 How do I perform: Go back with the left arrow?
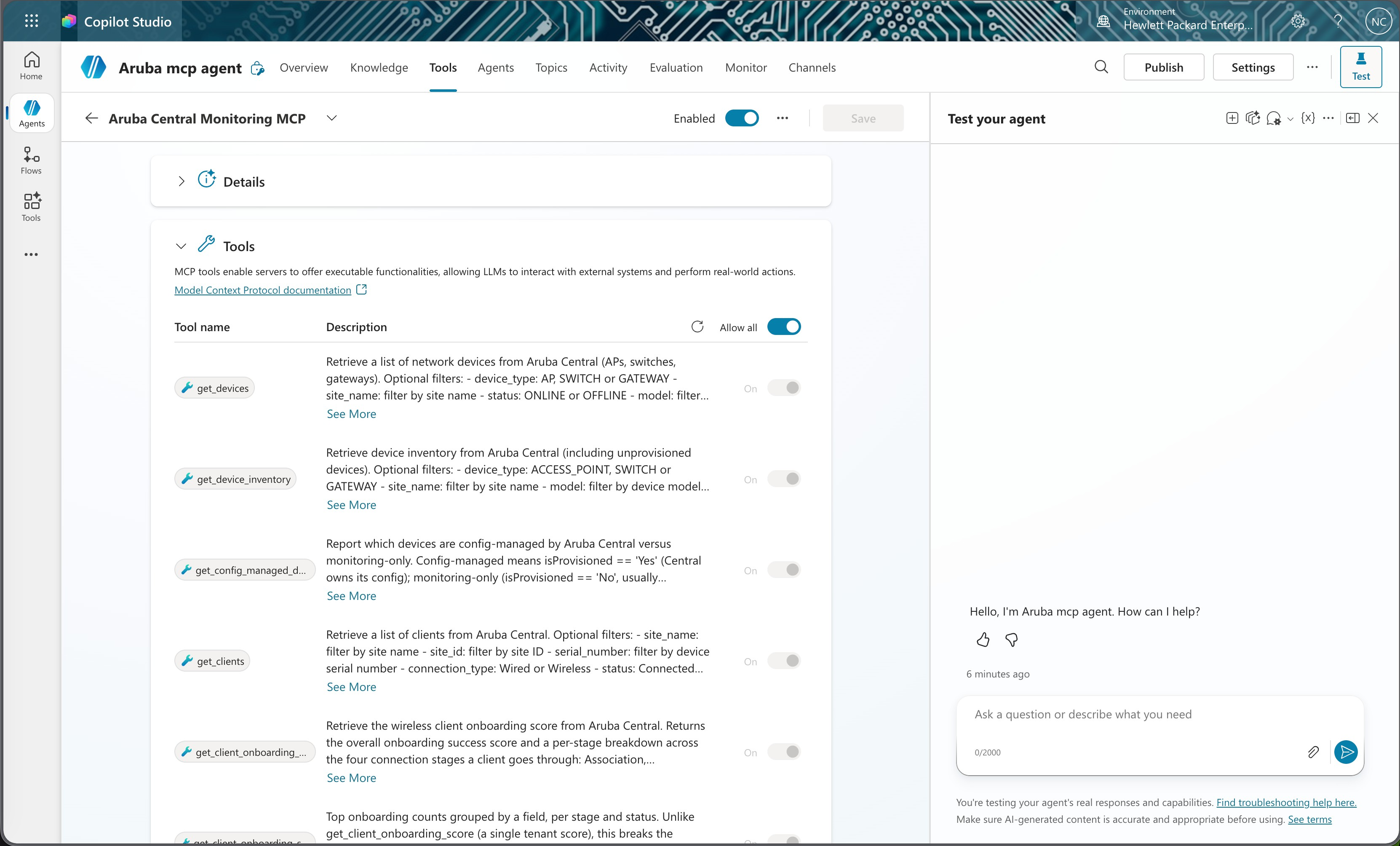pyautogui.click(x=91, y=118)
